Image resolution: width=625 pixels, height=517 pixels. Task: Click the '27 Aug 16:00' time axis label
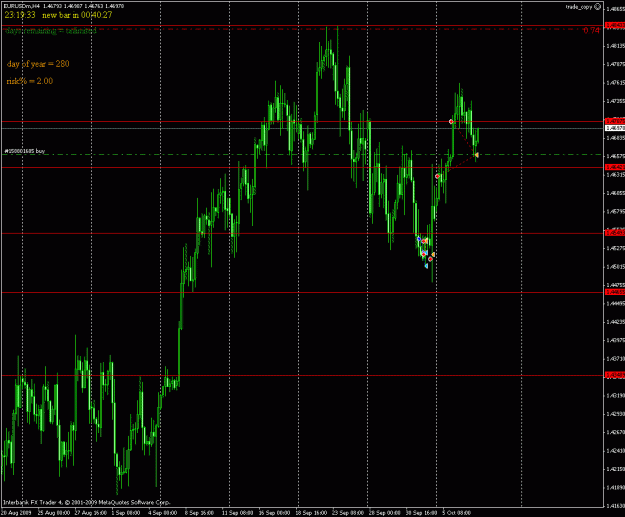point(90,513)
